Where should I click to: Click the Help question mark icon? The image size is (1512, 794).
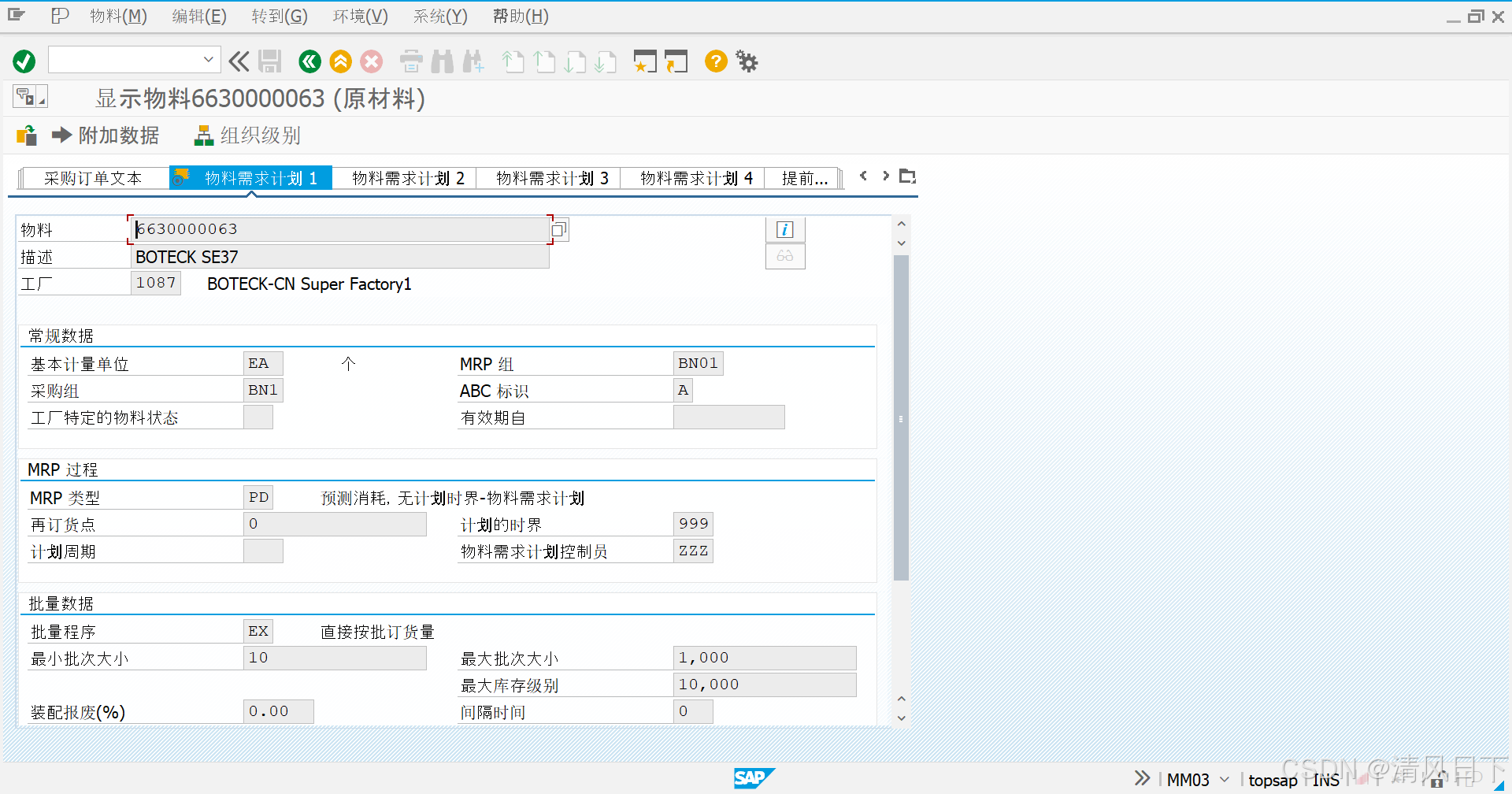[x=715, y=61]
